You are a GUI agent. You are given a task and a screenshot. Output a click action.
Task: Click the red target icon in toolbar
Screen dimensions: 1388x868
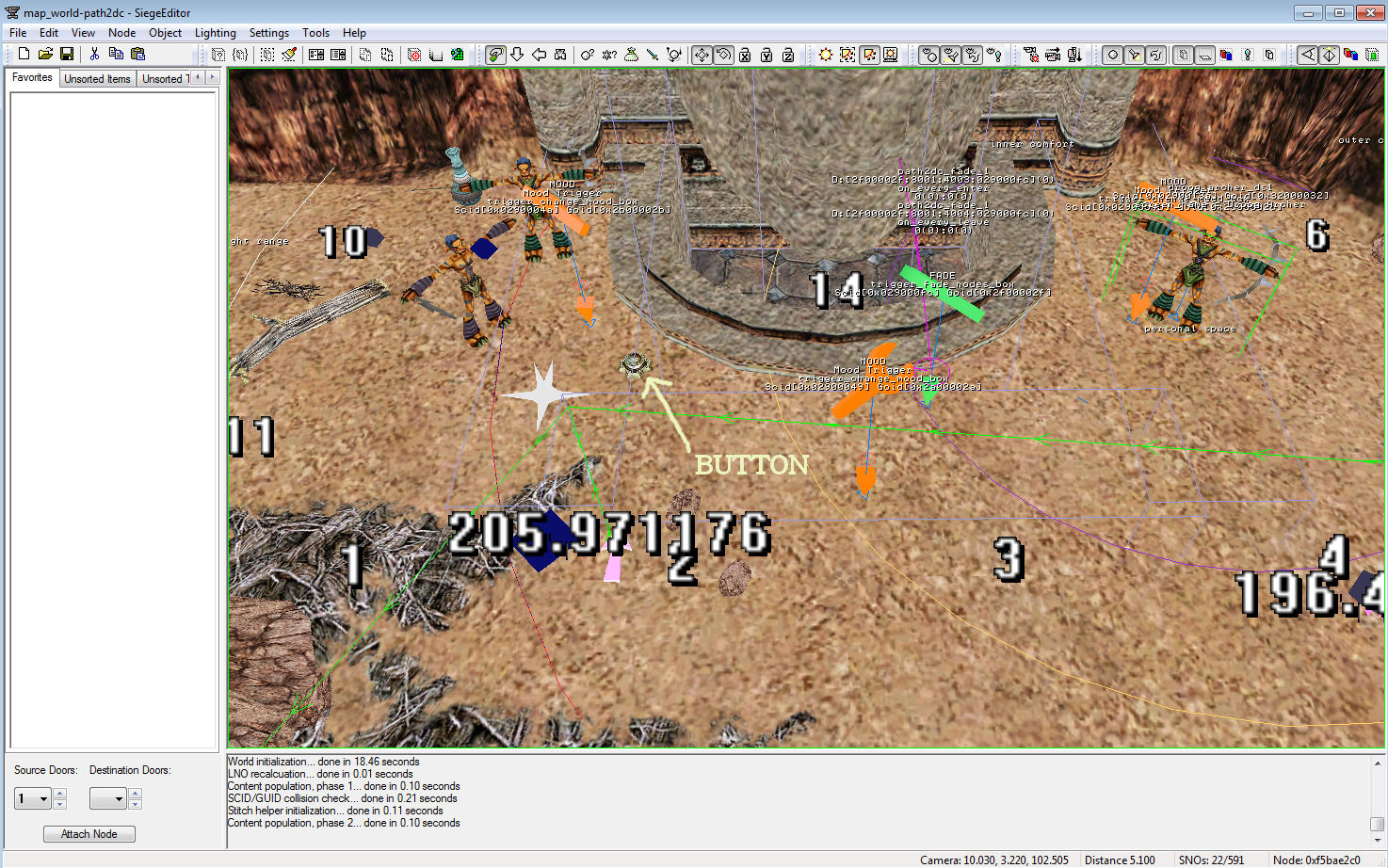(x=414, y=55)
